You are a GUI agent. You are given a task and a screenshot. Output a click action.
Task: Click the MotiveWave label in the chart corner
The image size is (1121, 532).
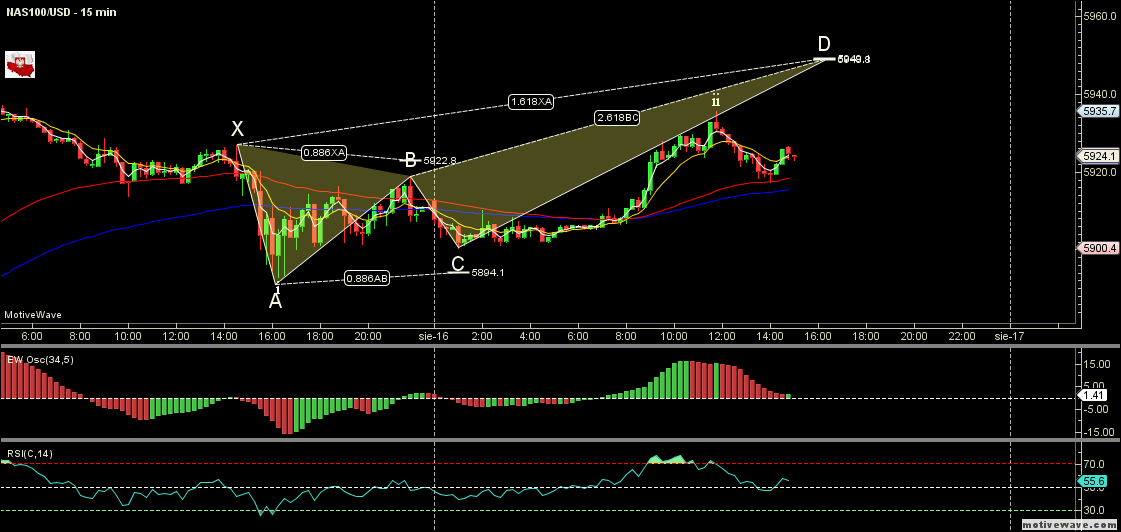click(33, 315)
